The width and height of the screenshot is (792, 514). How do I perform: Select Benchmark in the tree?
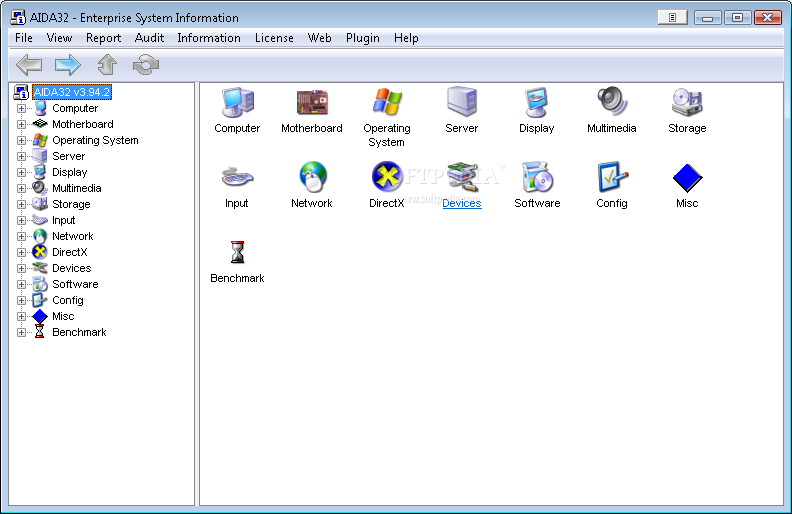[x=79, y=332]
